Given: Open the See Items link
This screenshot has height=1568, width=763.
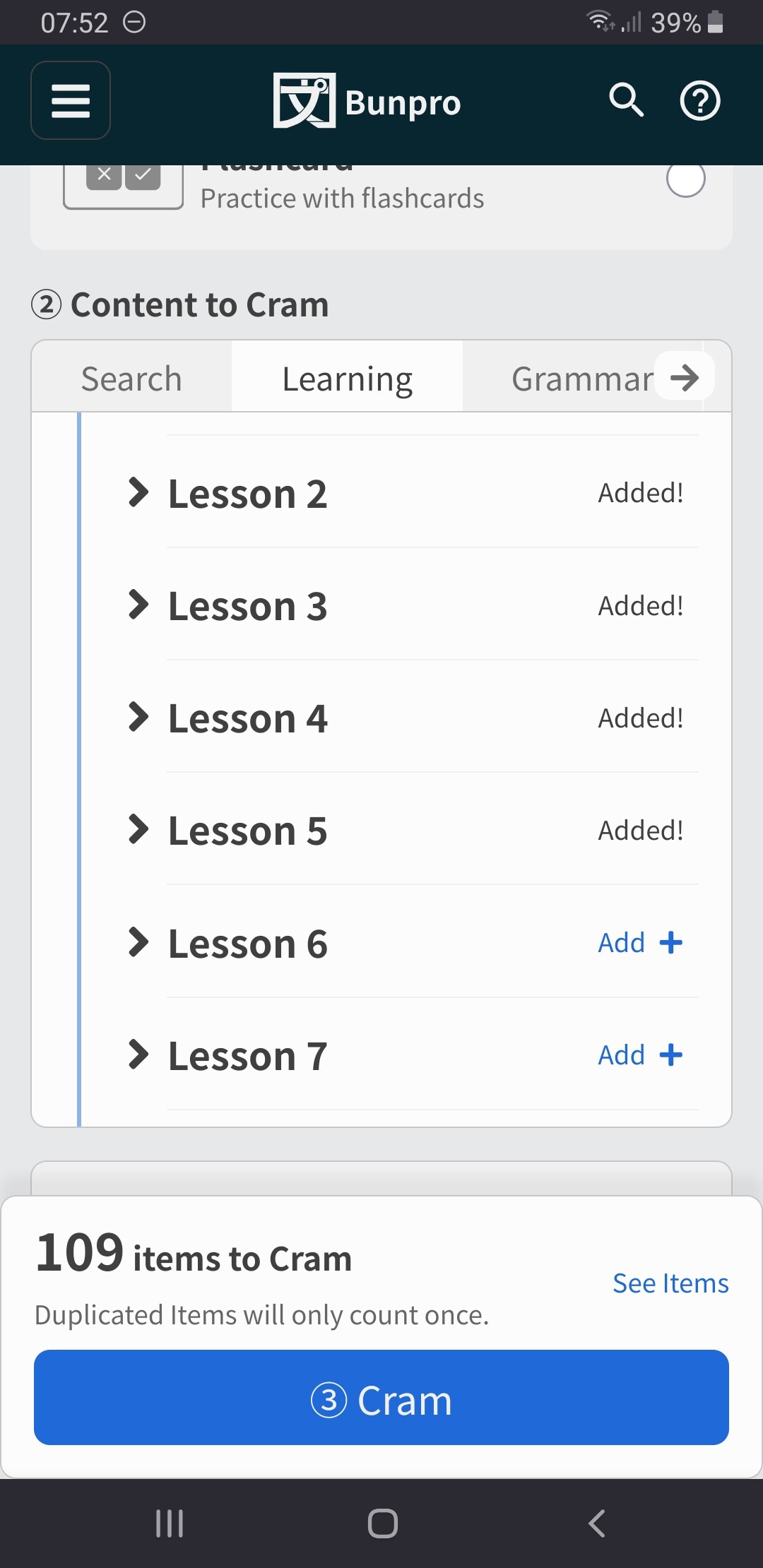Looking at the screenshot, I should (670, 1283).
